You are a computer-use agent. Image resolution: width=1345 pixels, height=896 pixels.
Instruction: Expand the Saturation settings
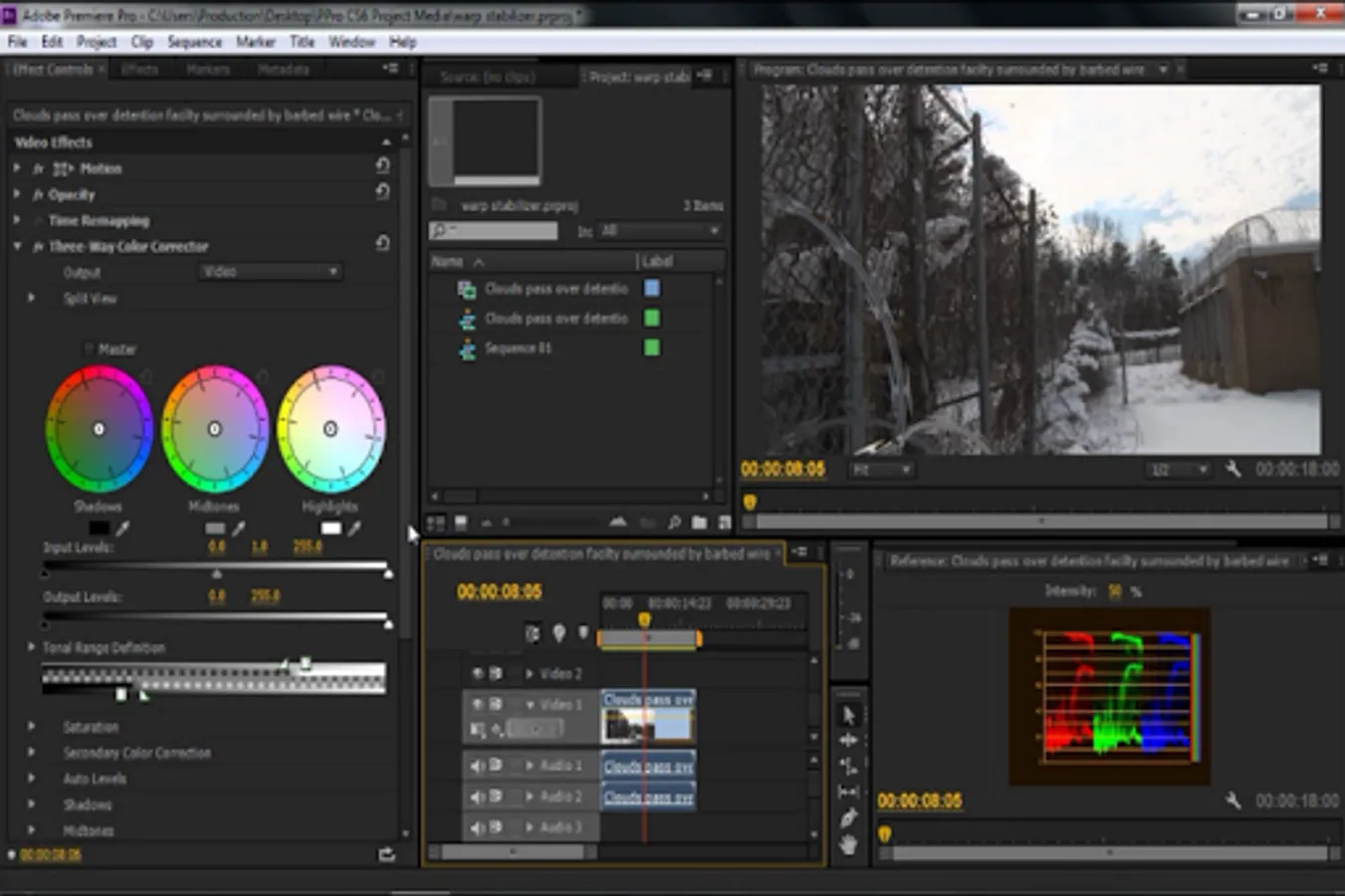pyautogui.click(x=31, y=727)
